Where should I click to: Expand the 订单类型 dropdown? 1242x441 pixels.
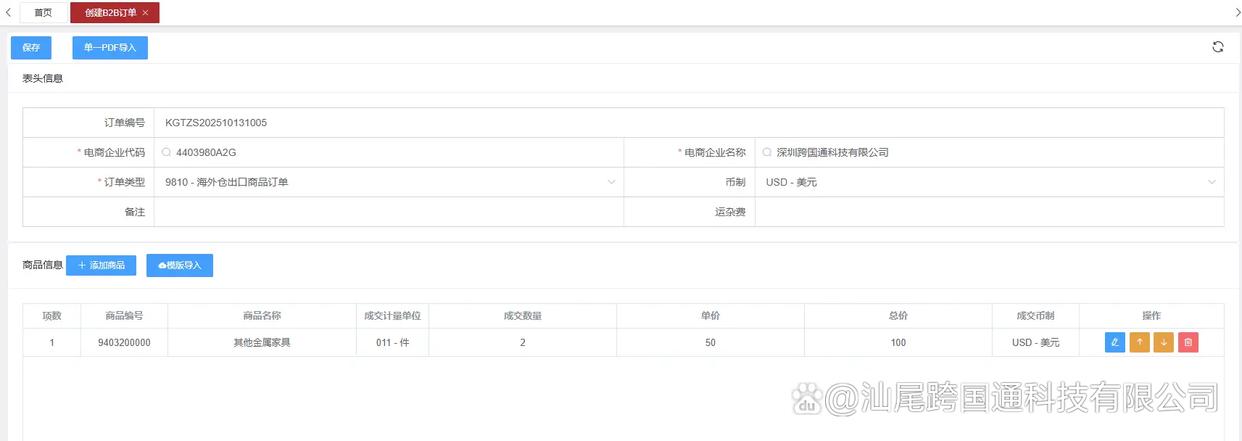[611, 182]
